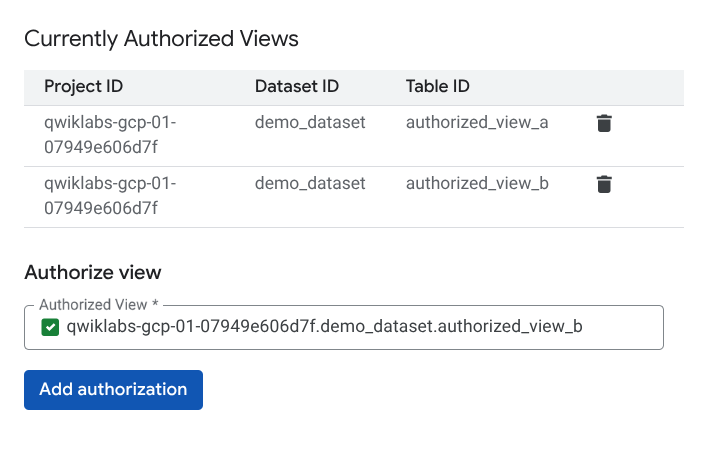
Task: Click demo_dataset in the authorized_view_b row
Action: [310, 184]
